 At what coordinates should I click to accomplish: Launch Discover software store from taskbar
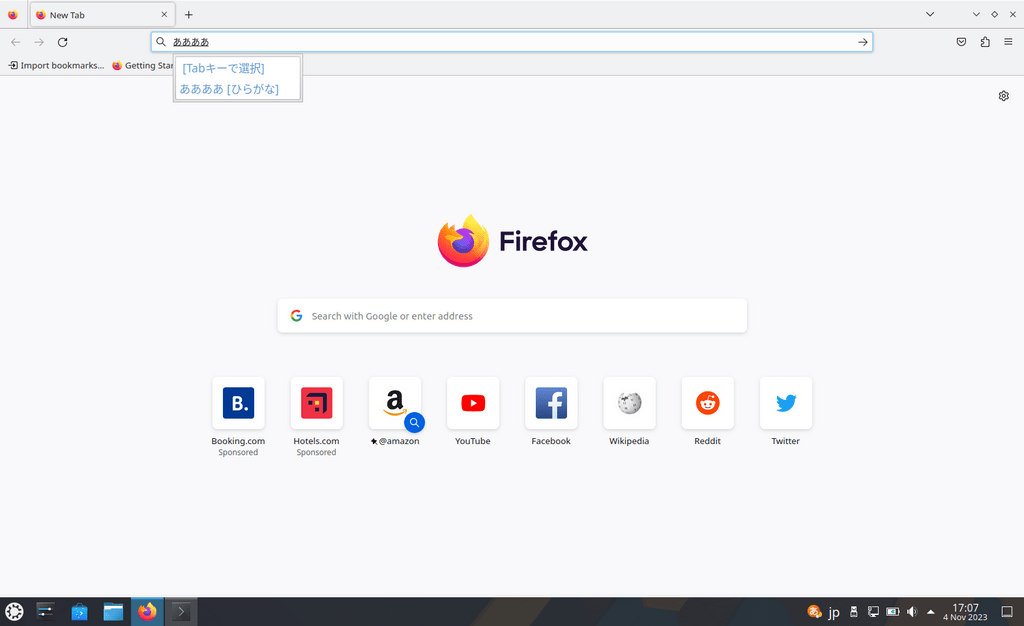pos(80,612)
